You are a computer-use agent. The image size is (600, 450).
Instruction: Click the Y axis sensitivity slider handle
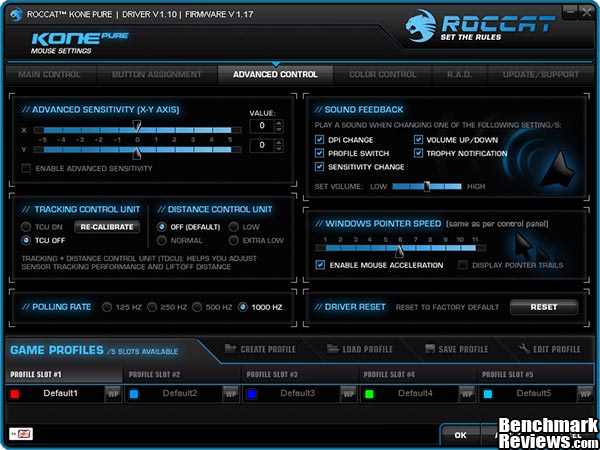[137, 154]
